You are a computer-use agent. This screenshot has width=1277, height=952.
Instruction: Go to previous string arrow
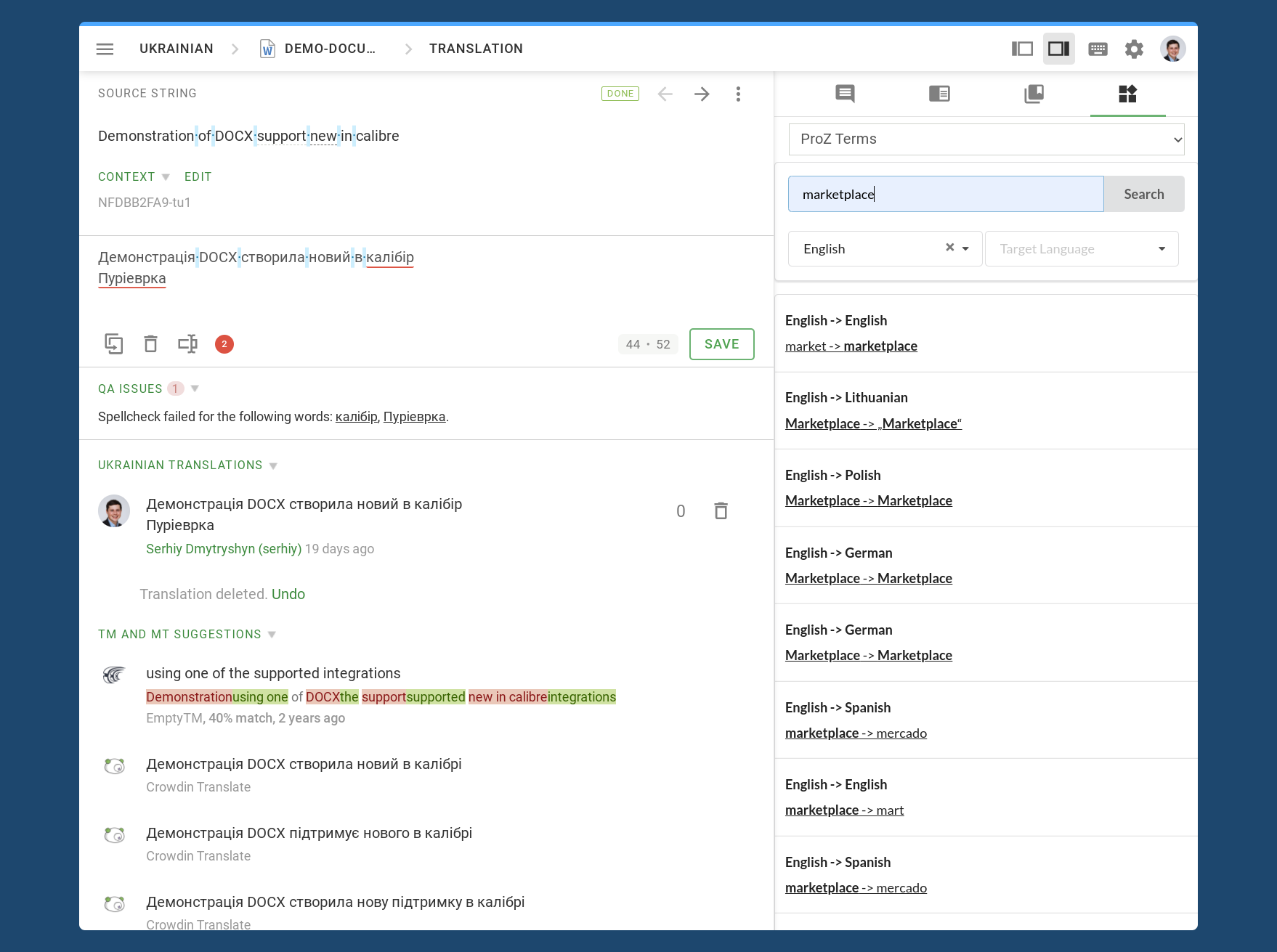coord(665,94)
